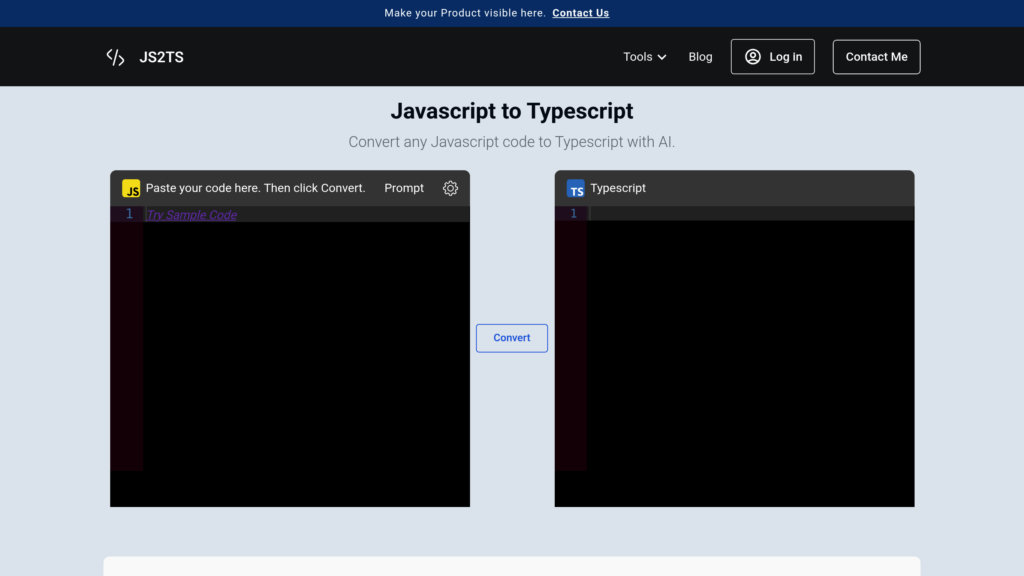This screenshot has width=1024, height=576.
Task: Follow the Contact Us link in the top banner
Action: pos(580,13)
